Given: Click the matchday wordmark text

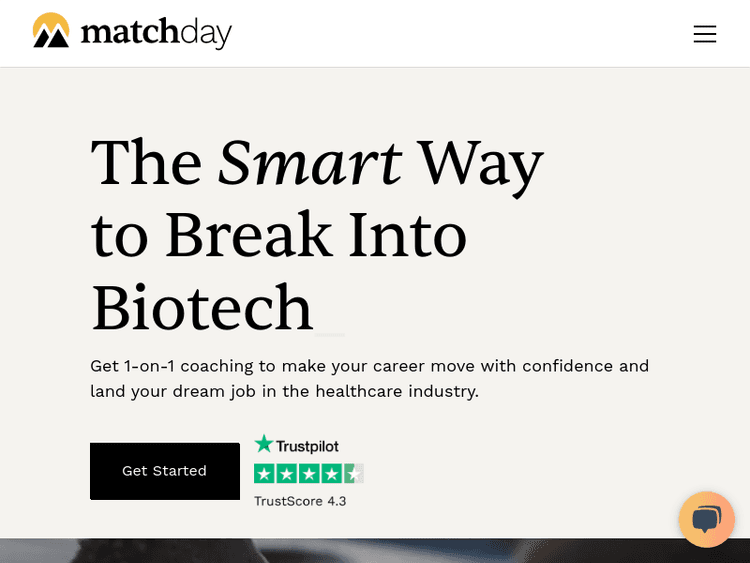Looking at the screenshot, I should [x=156, y=33].
